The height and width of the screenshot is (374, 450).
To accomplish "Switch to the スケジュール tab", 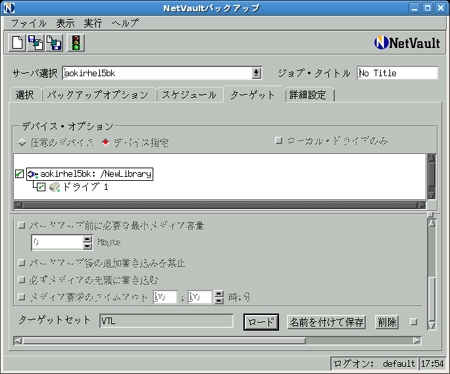I will [189, 95].
